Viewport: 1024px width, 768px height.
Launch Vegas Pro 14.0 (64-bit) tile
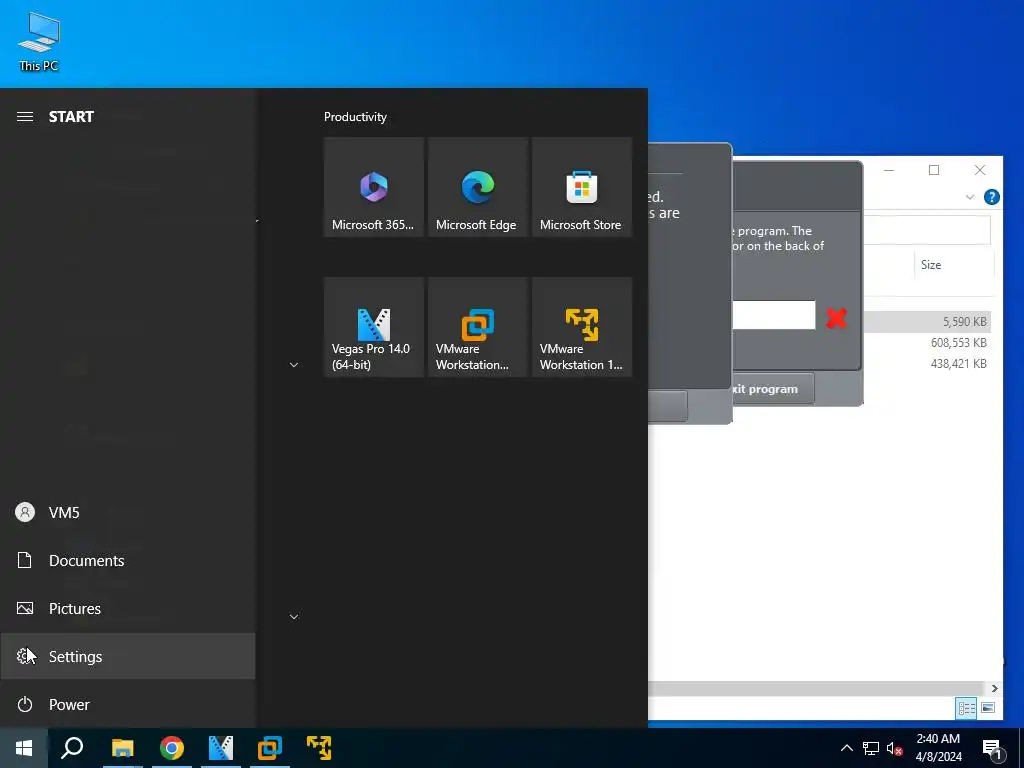click(x=374, y=327)
